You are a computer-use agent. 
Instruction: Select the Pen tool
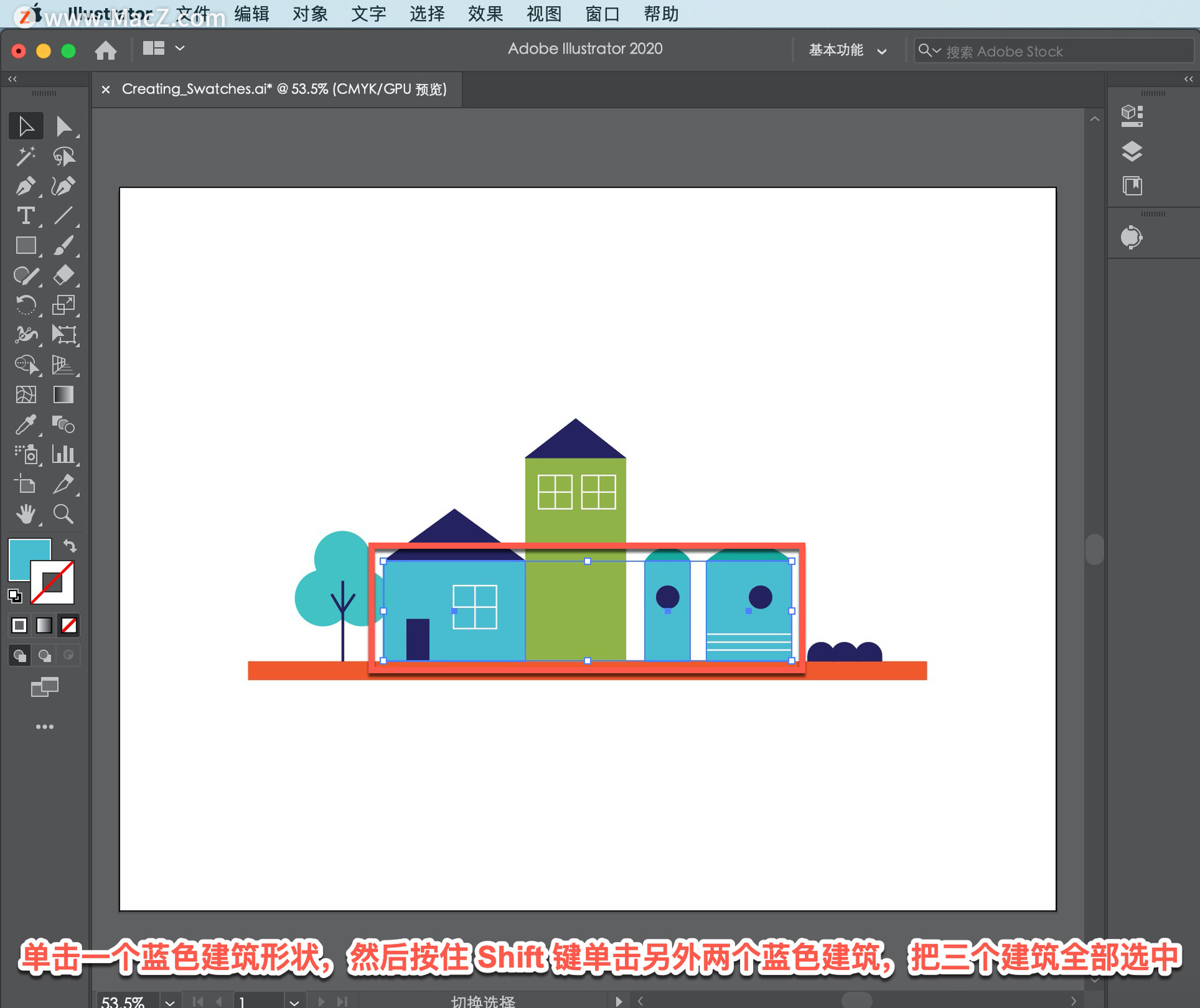(x=25, y=186)
